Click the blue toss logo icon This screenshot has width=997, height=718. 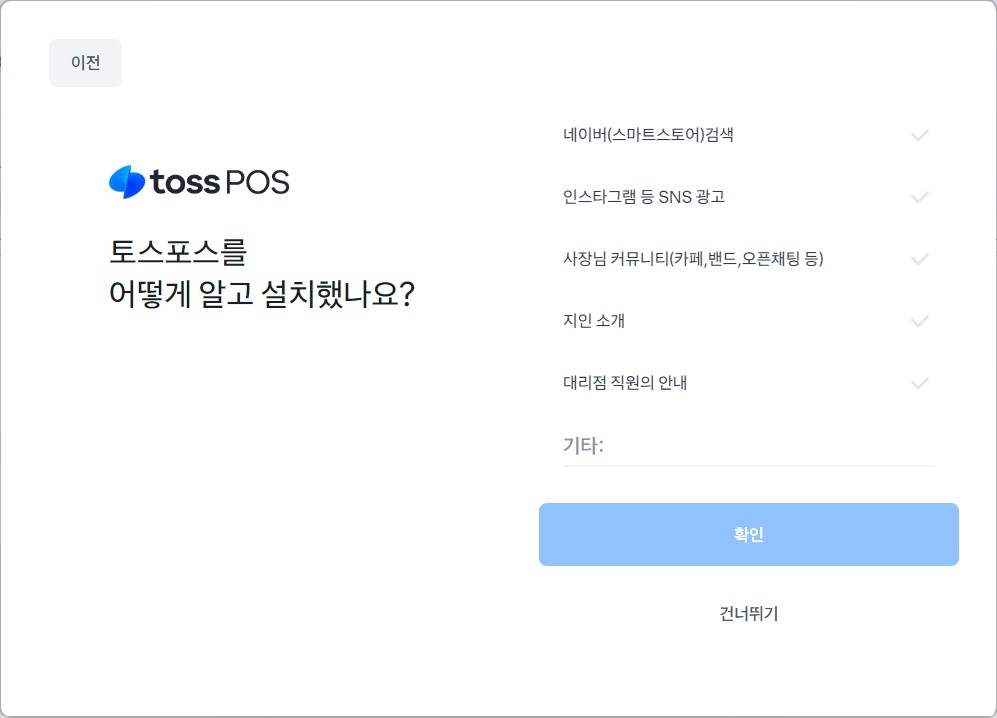(127, 181)
